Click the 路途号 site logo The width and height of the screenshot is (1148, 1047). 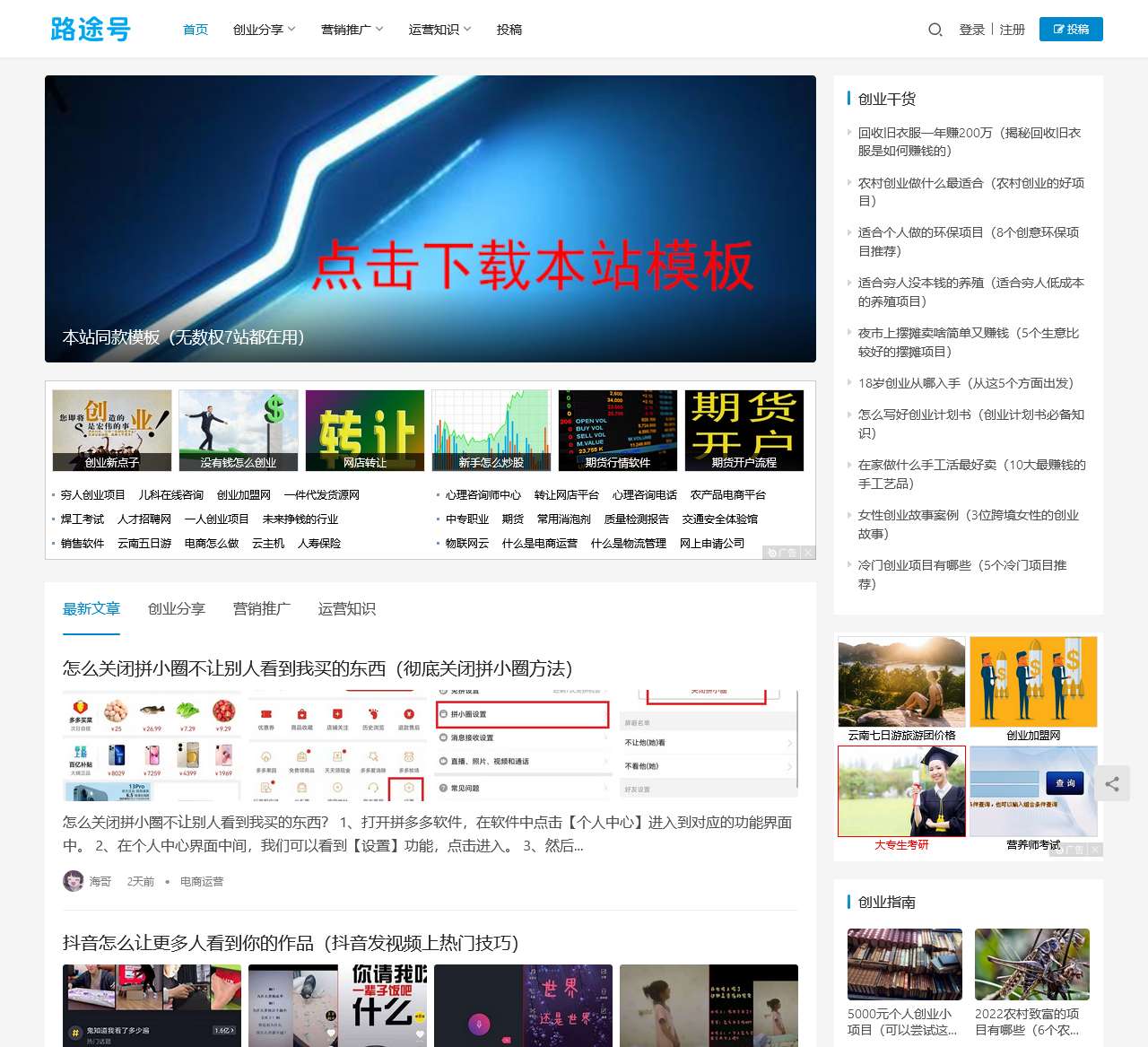pyautogui.click(x=91, y=29)
